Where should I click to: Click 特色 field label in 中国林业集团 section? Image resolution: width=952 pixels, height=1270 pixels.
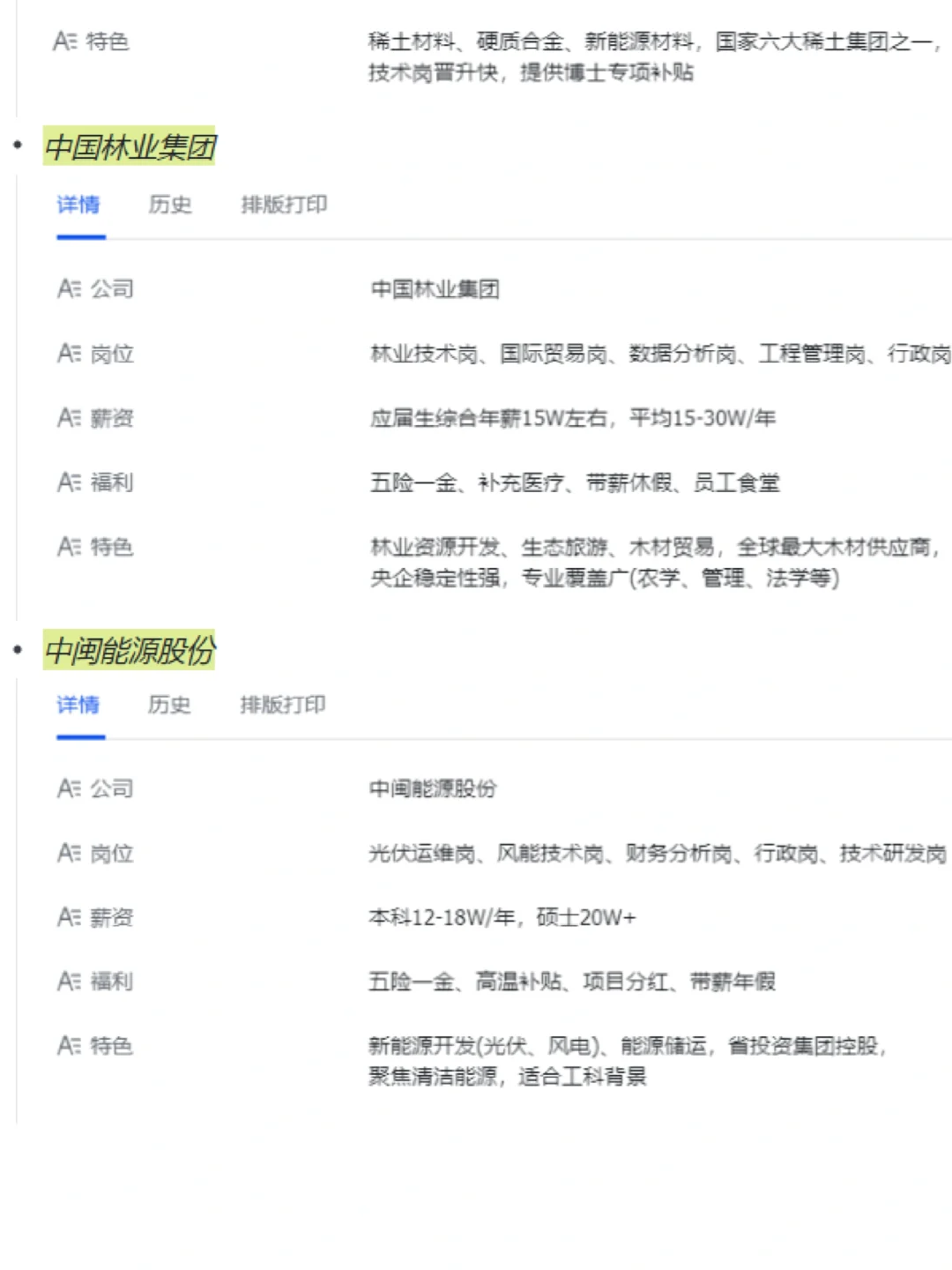(112, 547)
